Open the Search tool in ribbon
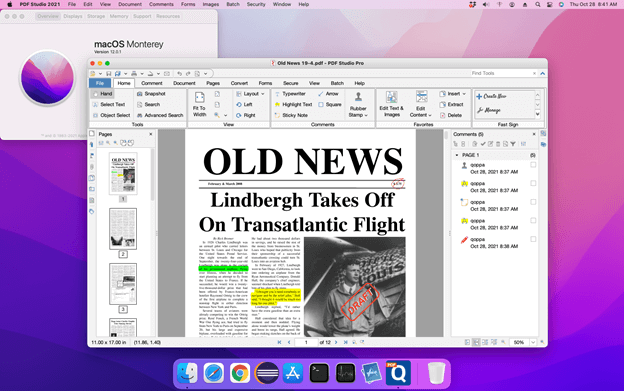Screen dimensions: 624x391 tap(148, 105)
